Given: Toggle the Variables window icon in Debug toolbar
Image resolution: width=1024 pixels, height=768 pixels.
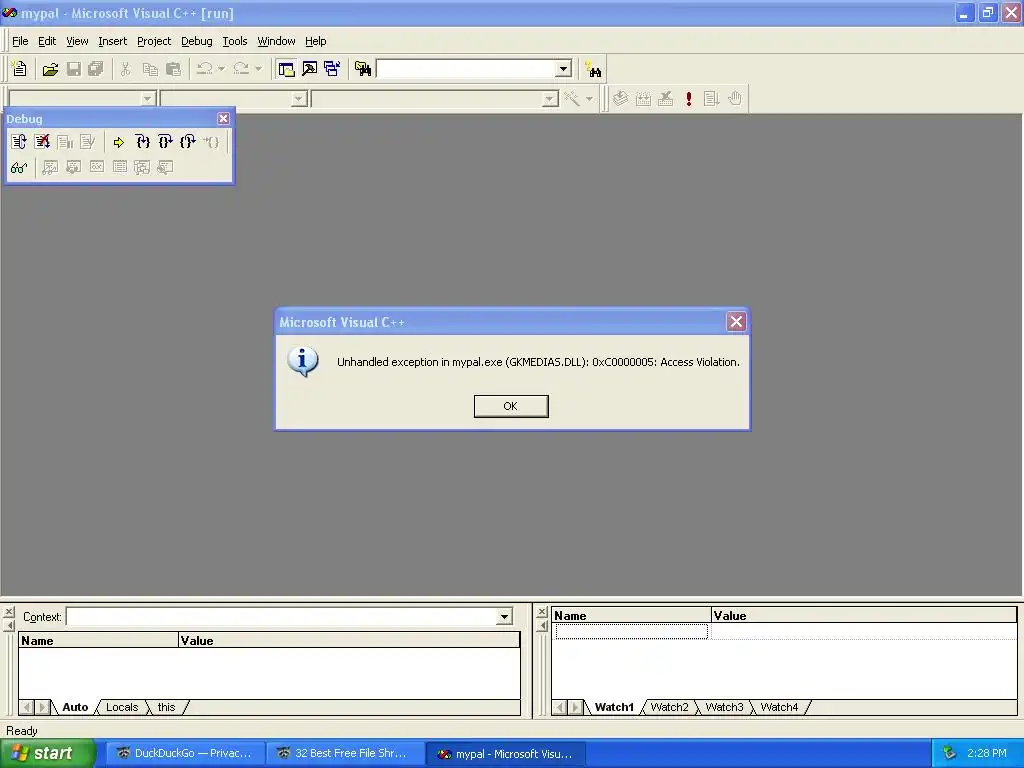Looking at the screenshot, I should coord(73,168).
